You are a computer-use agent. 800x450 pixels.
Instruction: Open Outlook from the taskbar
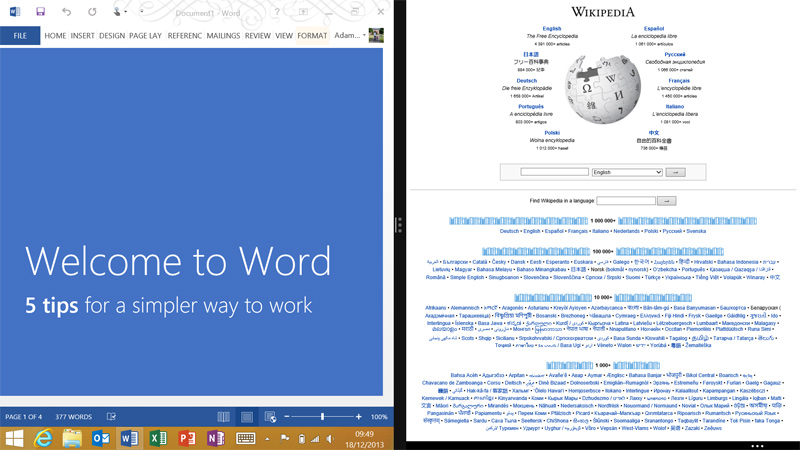(101, 438)
